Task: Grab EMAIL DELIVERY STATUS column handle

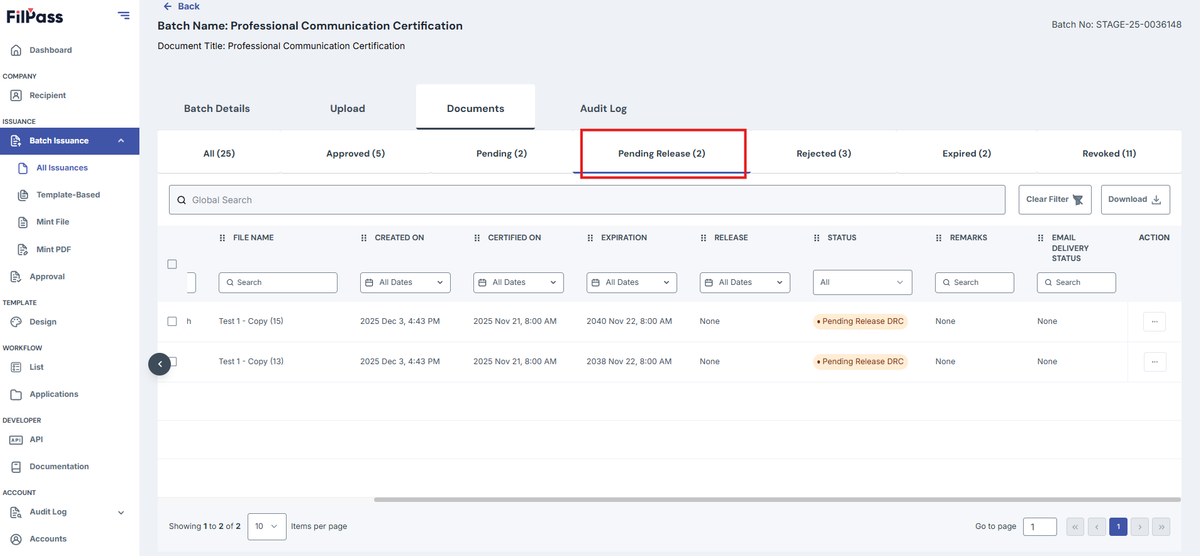Action: click(1041, 238)
